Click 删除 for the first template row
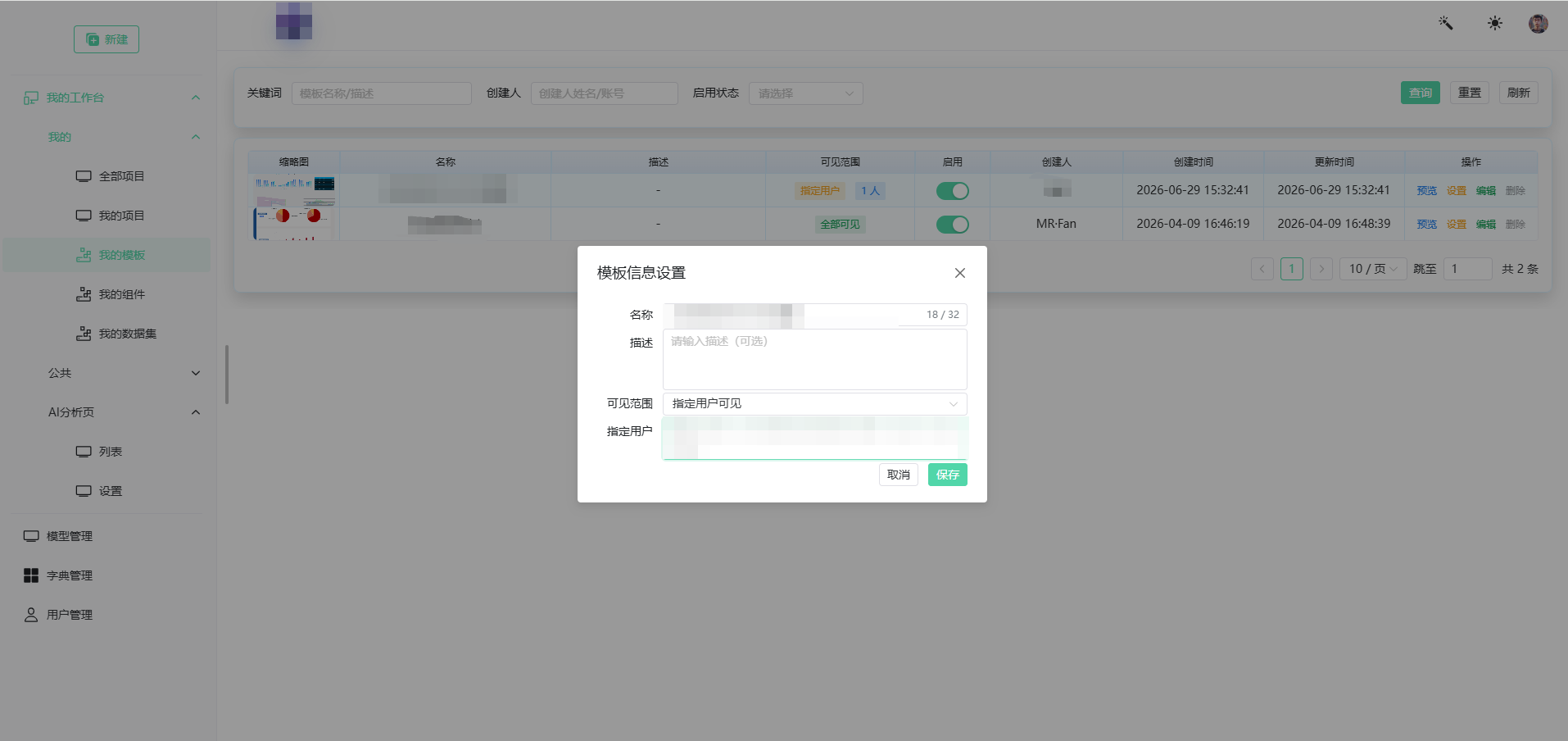The width and height of the screenshot is (1568, 741). pos(1516,191)
